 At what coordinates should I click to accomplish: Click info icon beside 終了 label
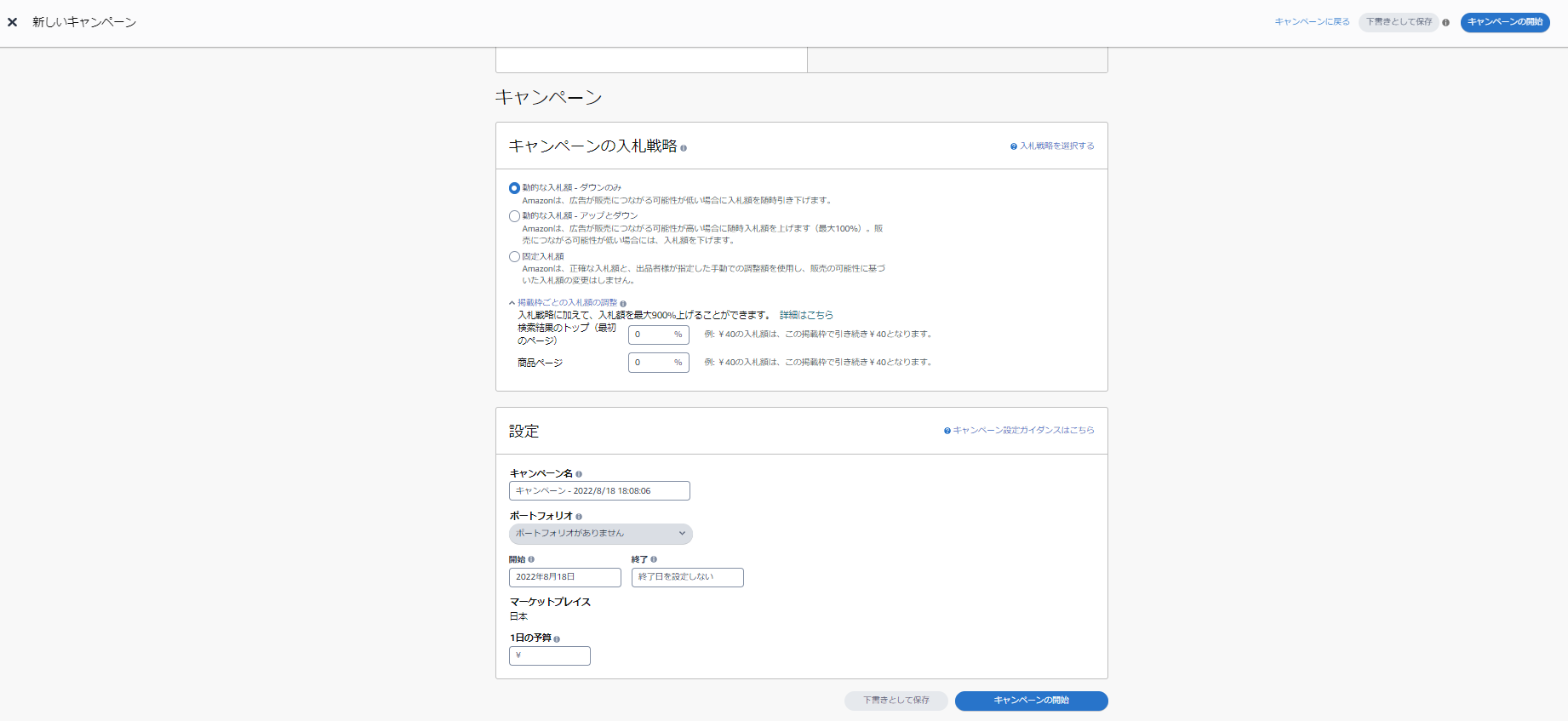click(654, 559)
